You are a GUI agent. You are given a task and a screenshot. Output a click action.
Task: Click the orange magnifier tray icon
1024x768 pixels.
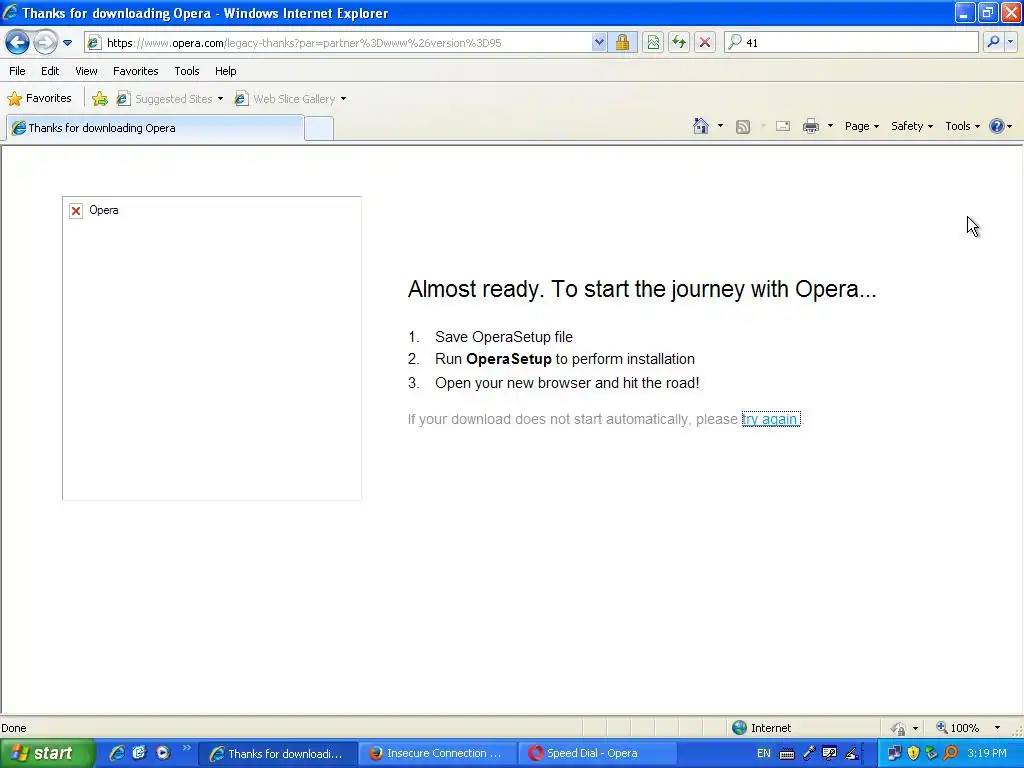(x=950, y=753)
